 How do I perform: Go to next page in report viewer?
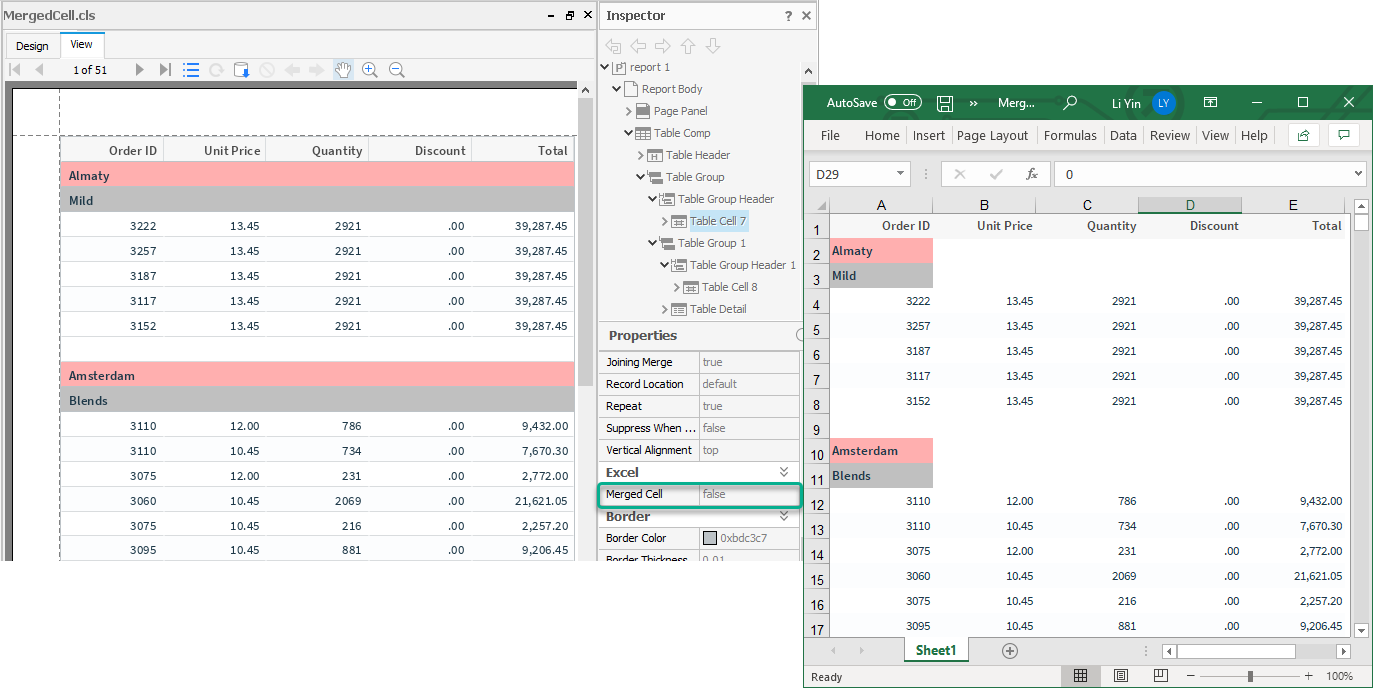pyautogui.click(x=140, y=70)
